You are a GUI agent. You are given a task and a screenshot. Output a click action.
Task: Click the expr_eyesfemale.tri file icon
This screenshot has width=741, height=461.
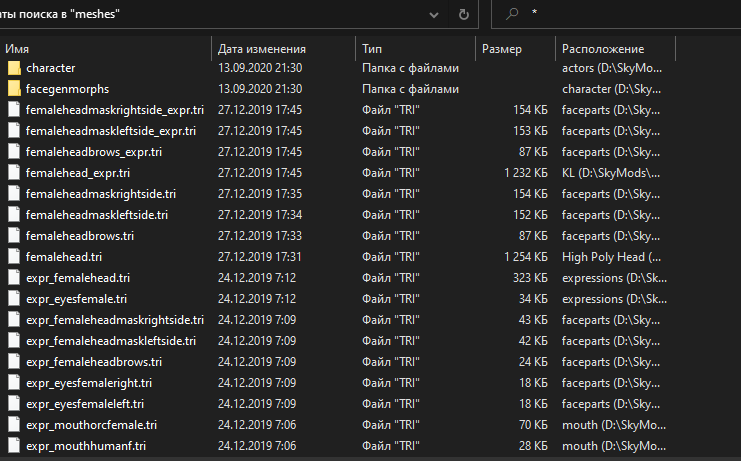(x=14, y=299)
